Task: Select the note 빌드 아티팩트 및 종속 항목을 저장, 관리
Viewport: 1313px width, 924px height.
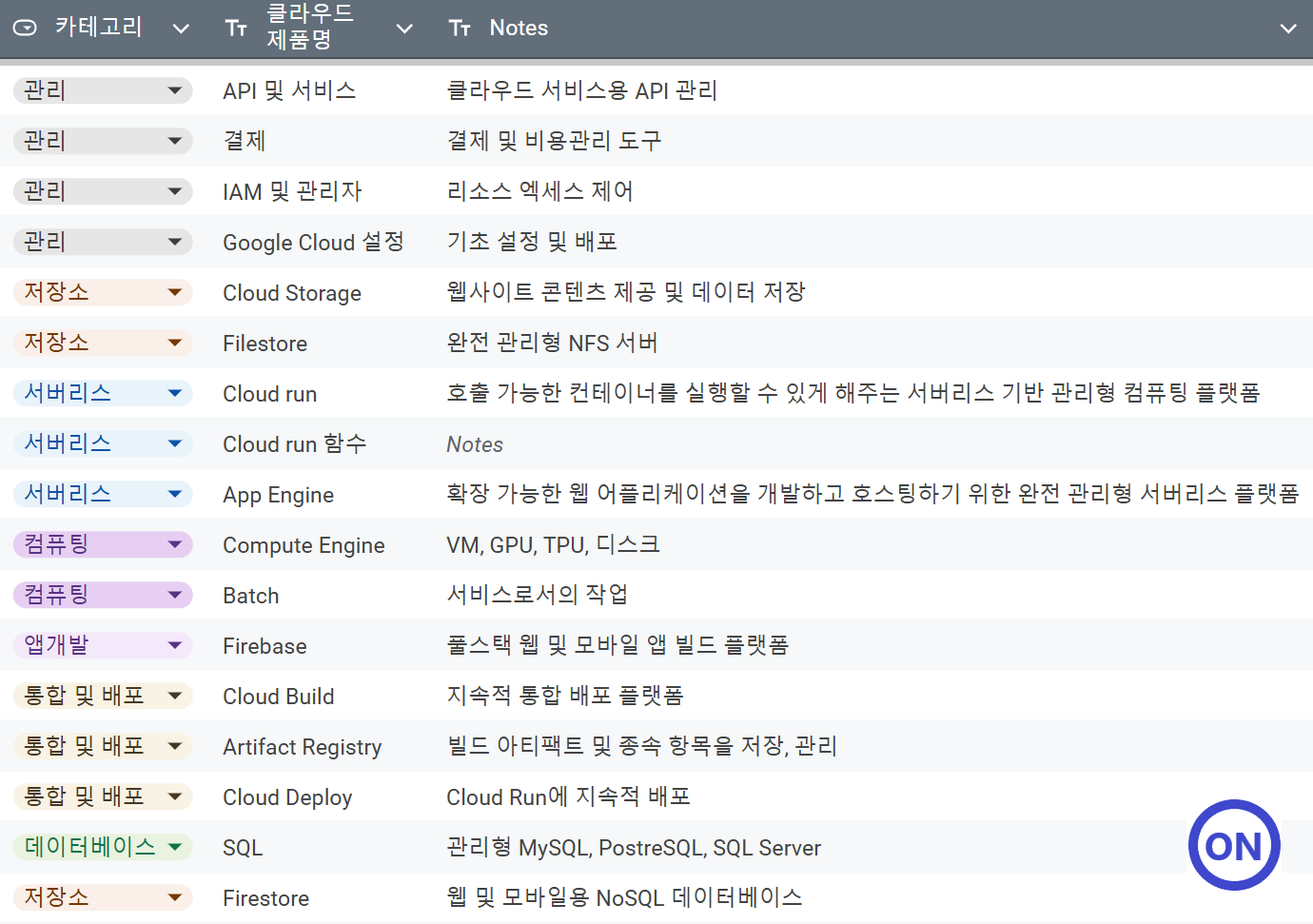Action: point(641,746)
